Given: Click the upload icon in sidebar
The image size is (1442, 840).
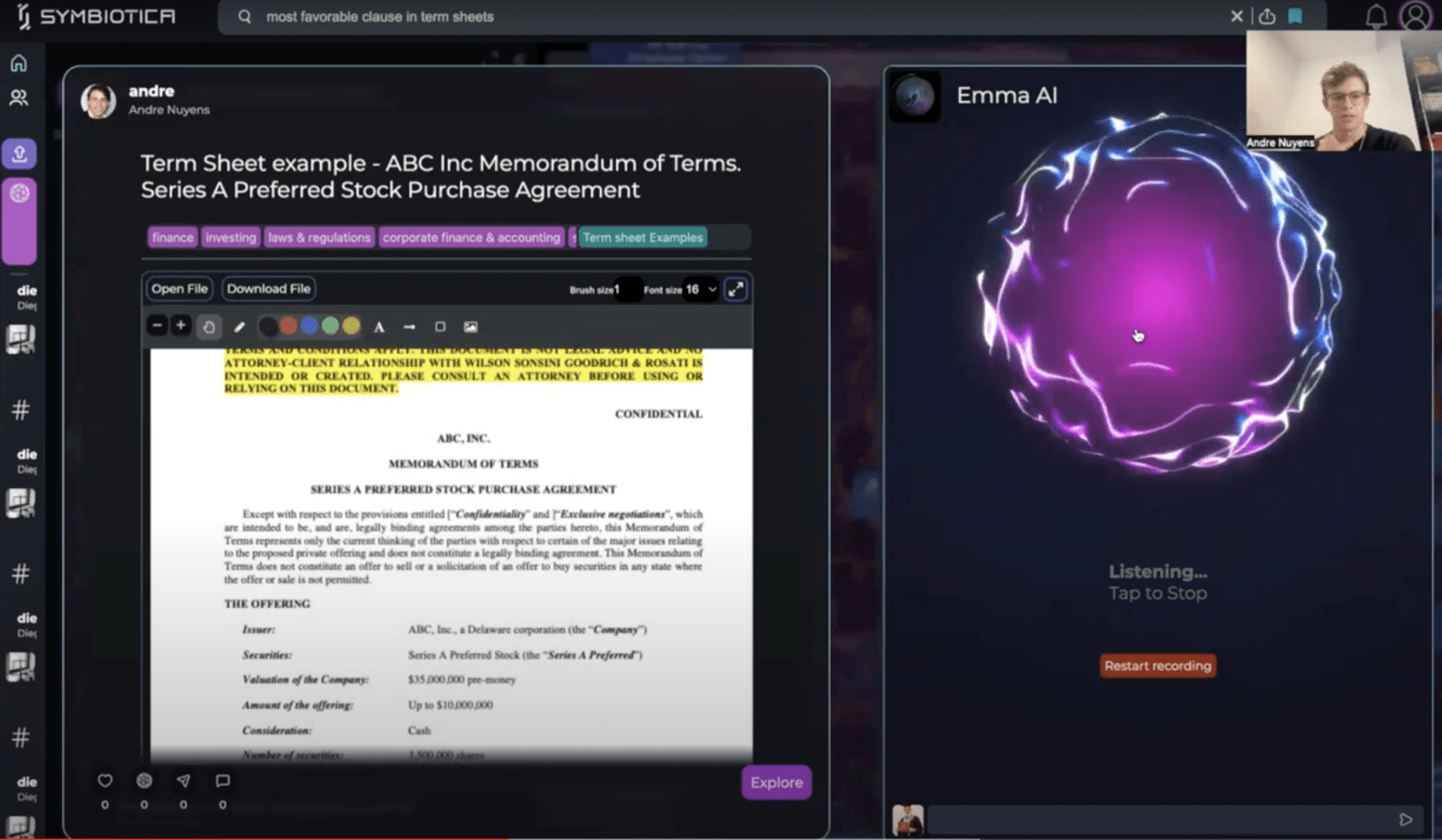Looking at the screenshot, I should pyautogui.click(x=19, y=154).
